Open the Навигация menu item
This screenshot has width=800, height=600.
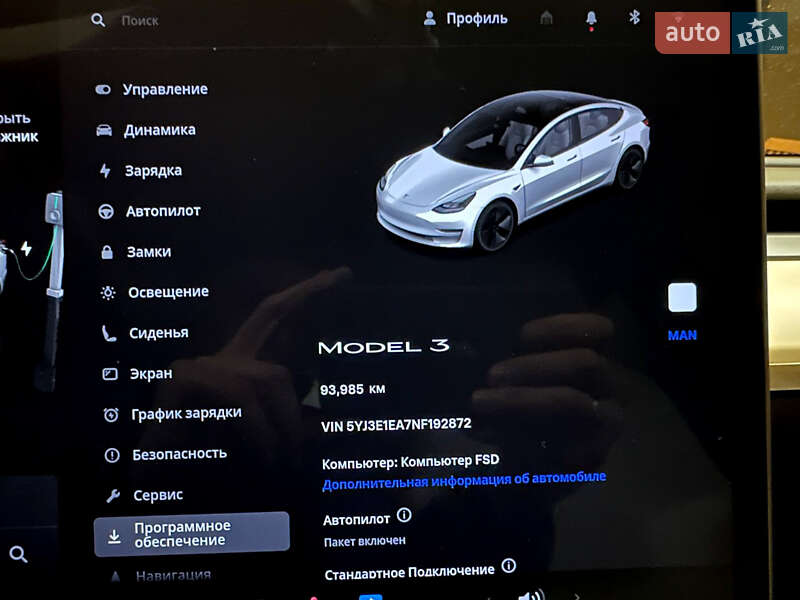(x=170, y=573)
